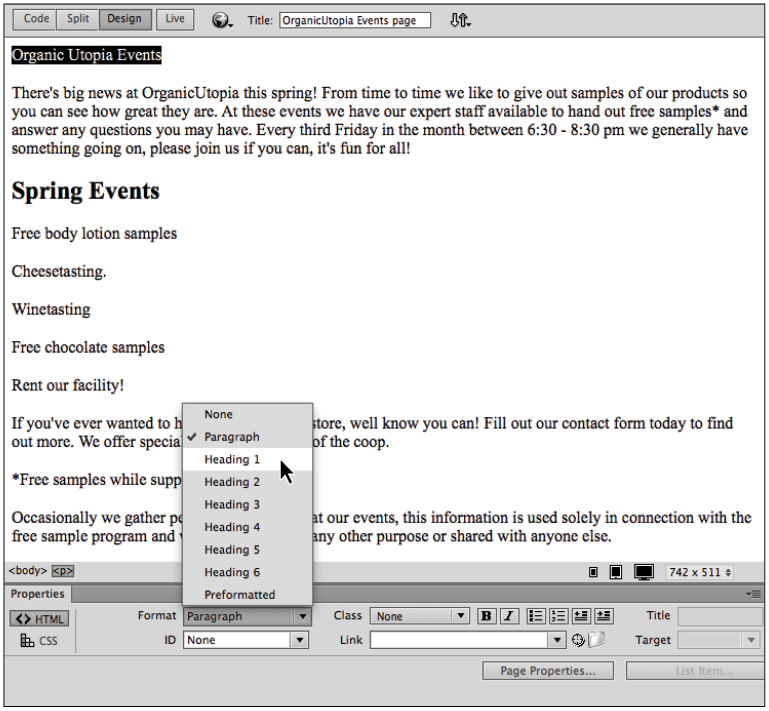
Task: Apply unordered list formatting
Action: point(536,616)
